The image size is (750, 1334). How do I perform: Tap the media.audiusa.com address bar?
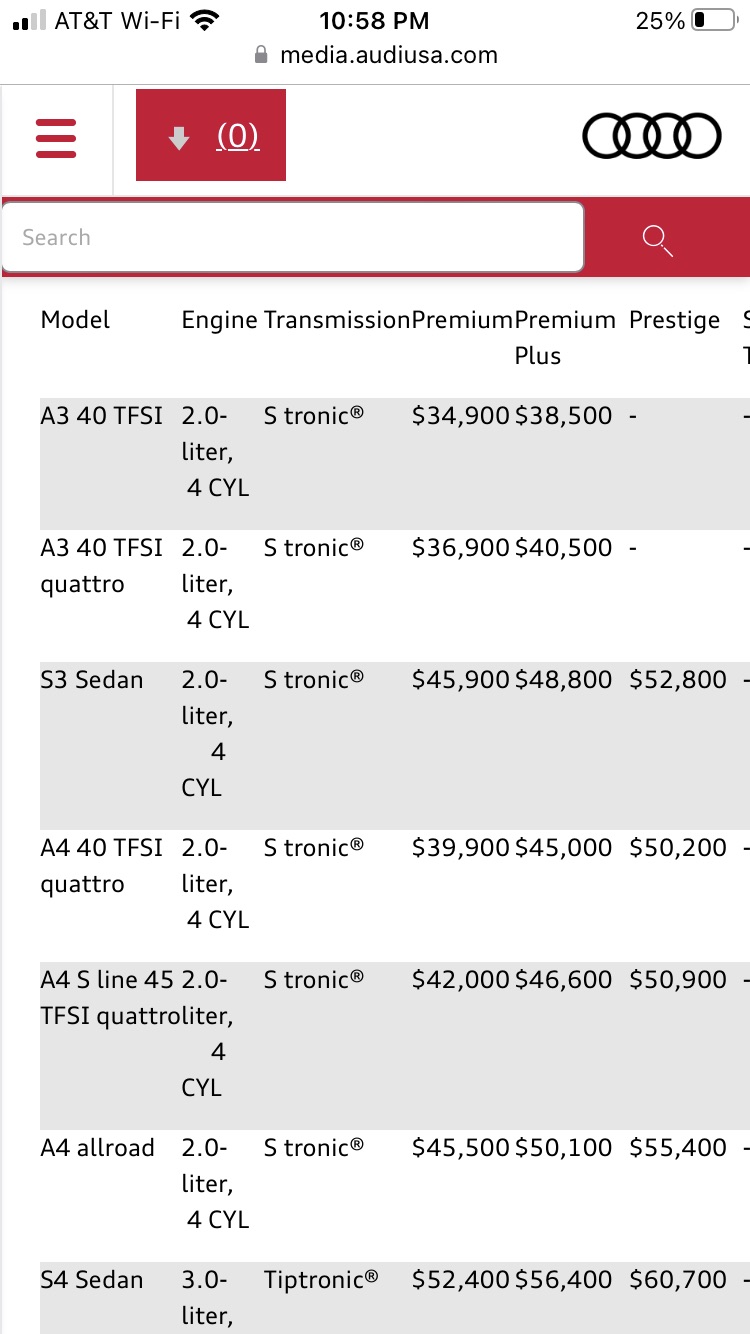tap(388, 55)
